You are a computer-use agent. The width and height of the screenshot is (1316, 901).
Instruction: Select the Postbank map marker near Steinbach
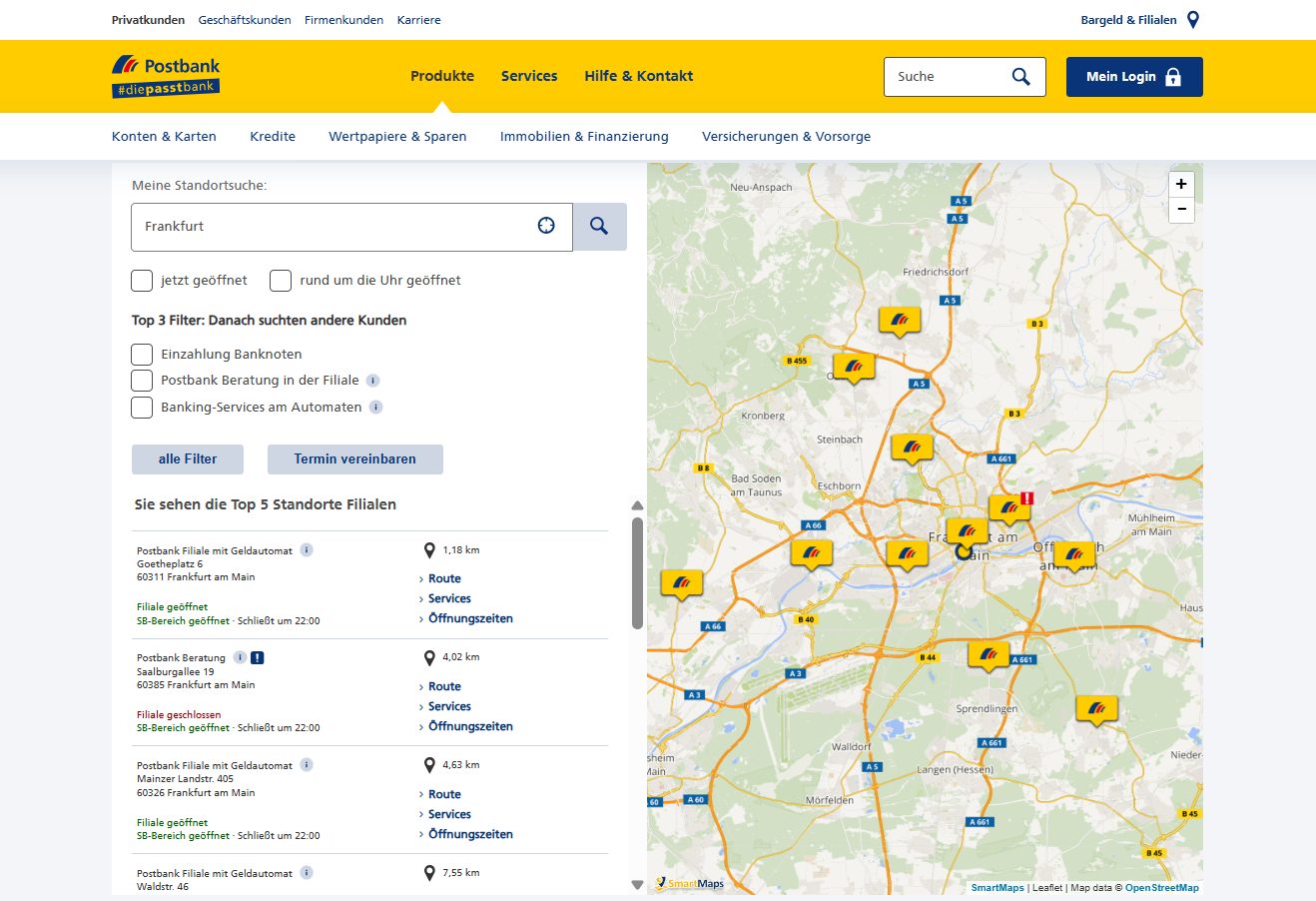coord(912,449)
